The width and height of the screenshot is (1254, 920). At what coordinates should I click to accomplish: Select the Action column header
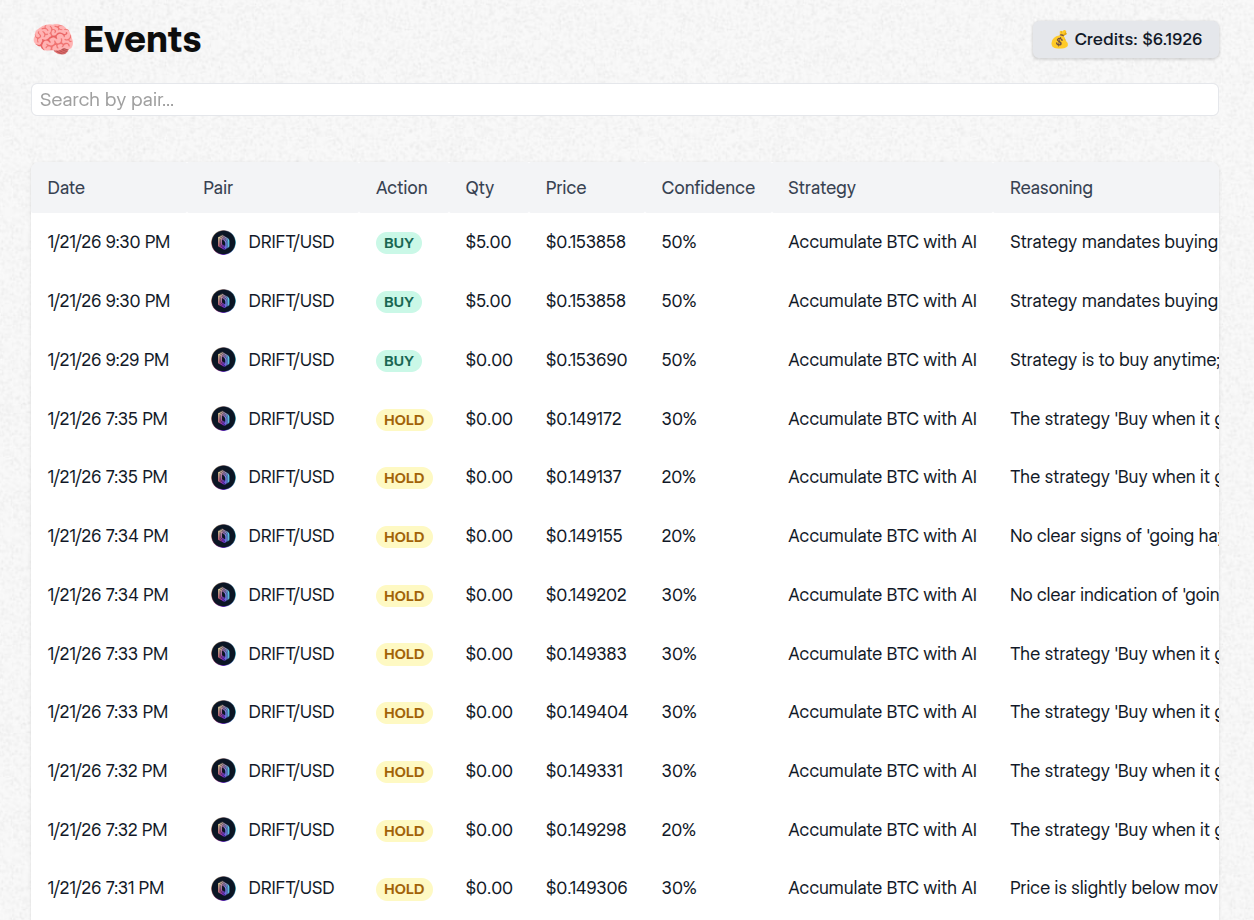401,188
